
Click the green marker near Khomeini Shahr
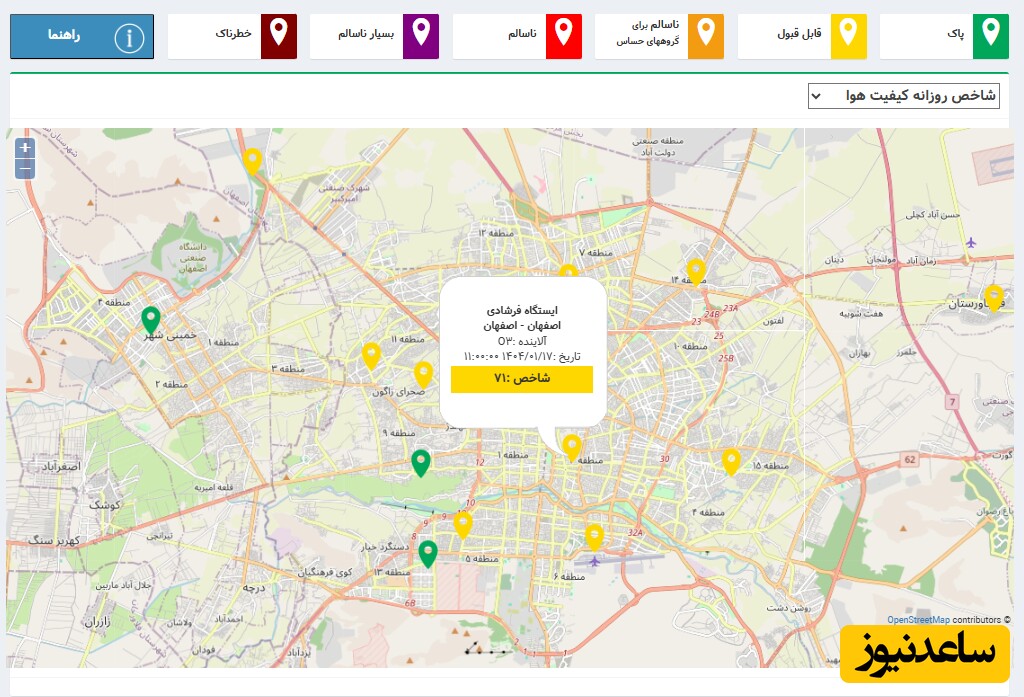click(151, 319)
